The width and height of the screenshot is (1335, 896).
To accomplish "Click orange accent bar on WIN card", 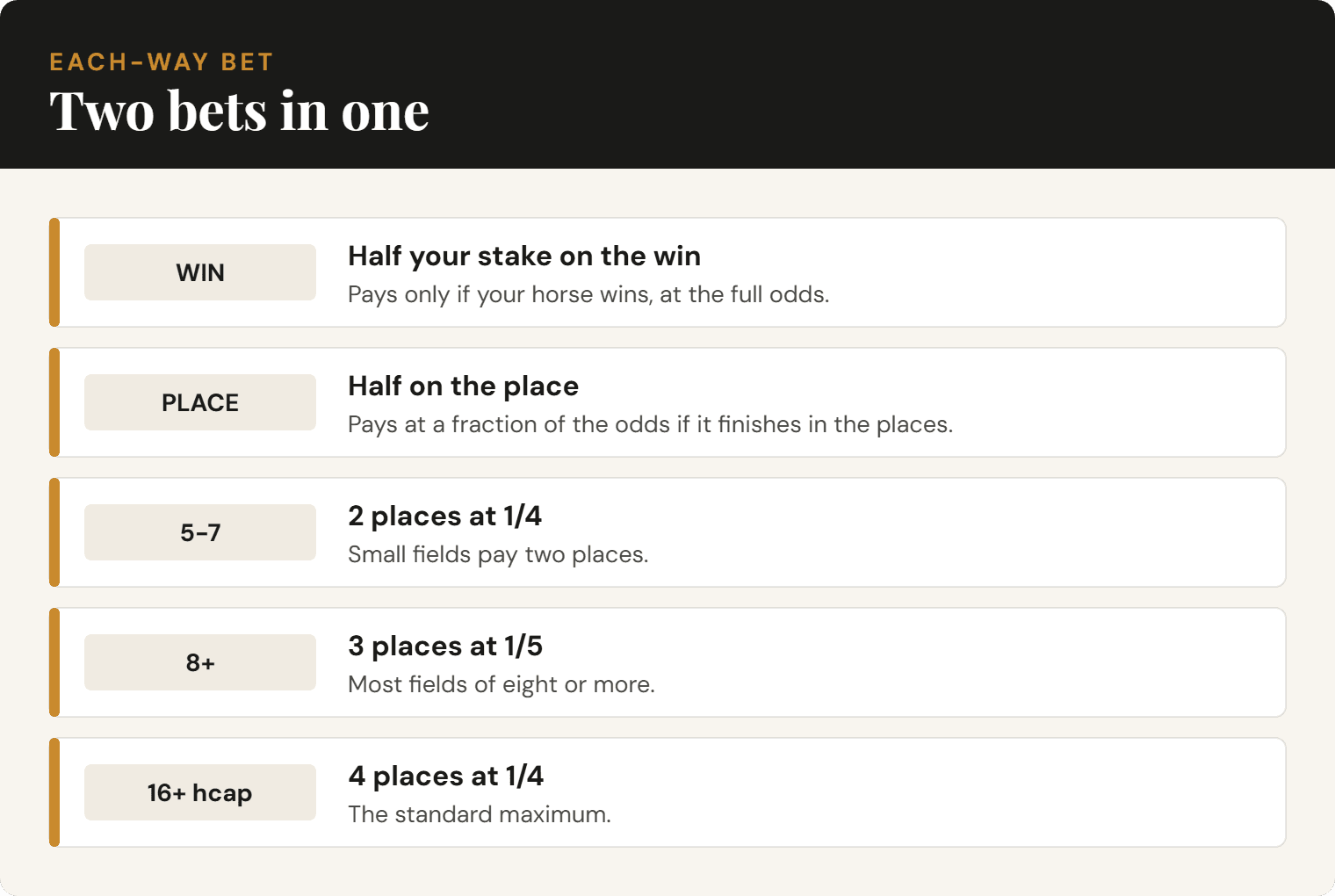I will tap(54, 272).
